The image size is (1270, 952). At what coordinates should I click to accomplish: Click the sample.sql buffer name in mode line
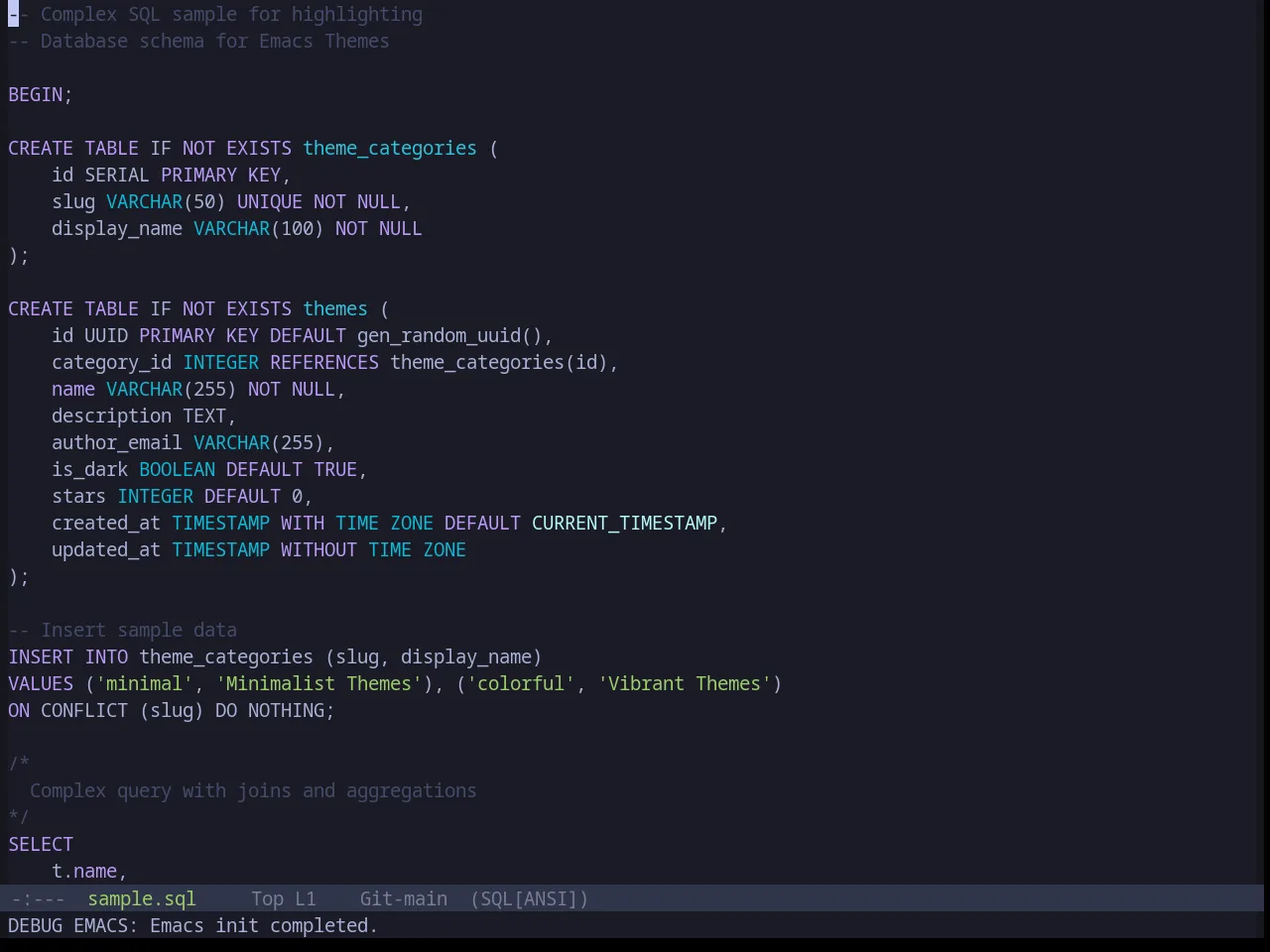point(142,898)
